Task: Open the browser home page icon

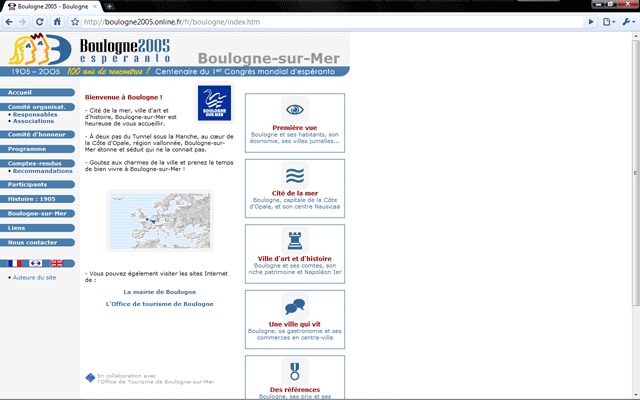Action: pyautogui.click(x=57, y=22)
